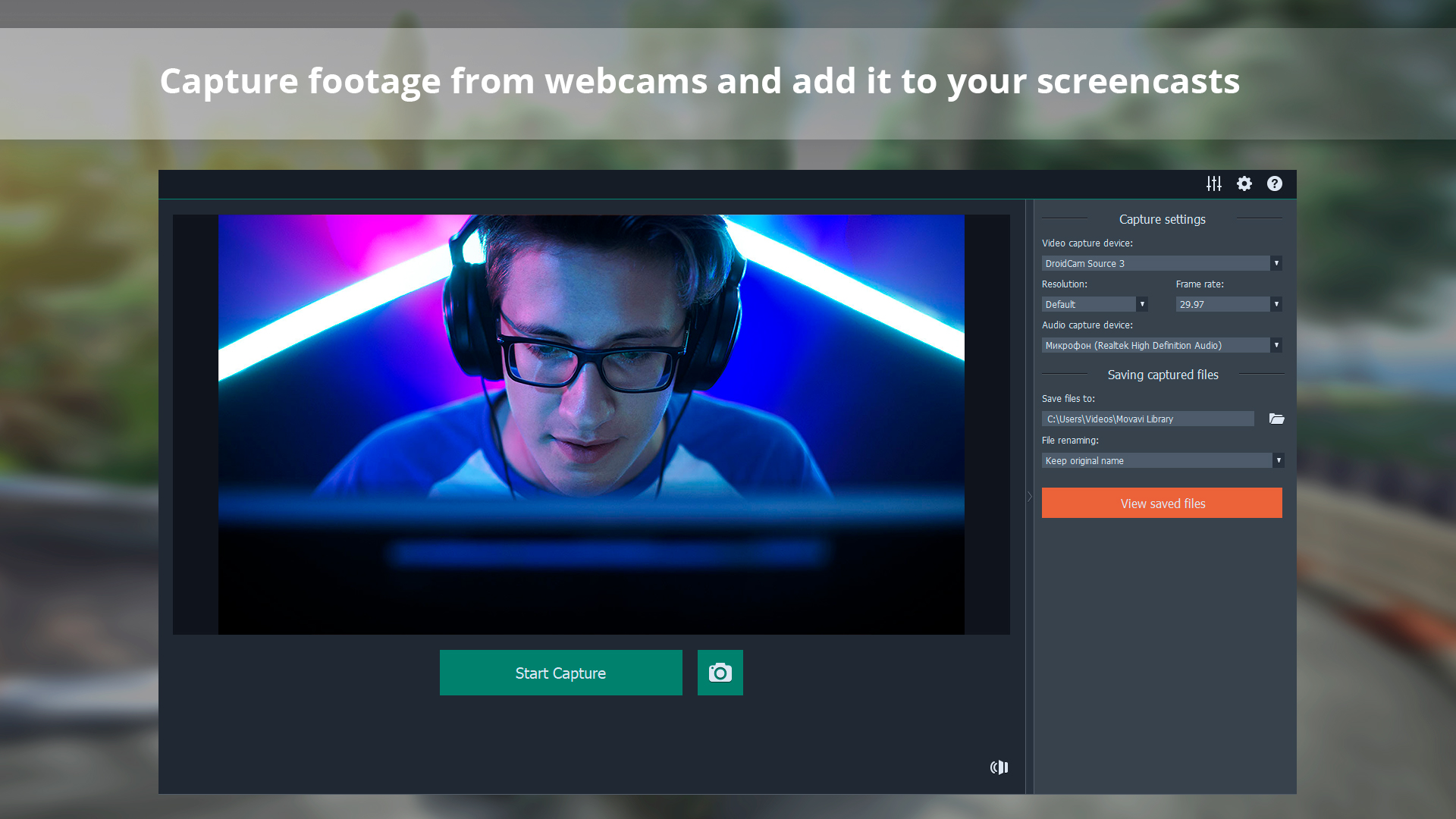The image size is (1456, 819).
Task: Click the Saving captured files header
Action: coord(1163,374)
